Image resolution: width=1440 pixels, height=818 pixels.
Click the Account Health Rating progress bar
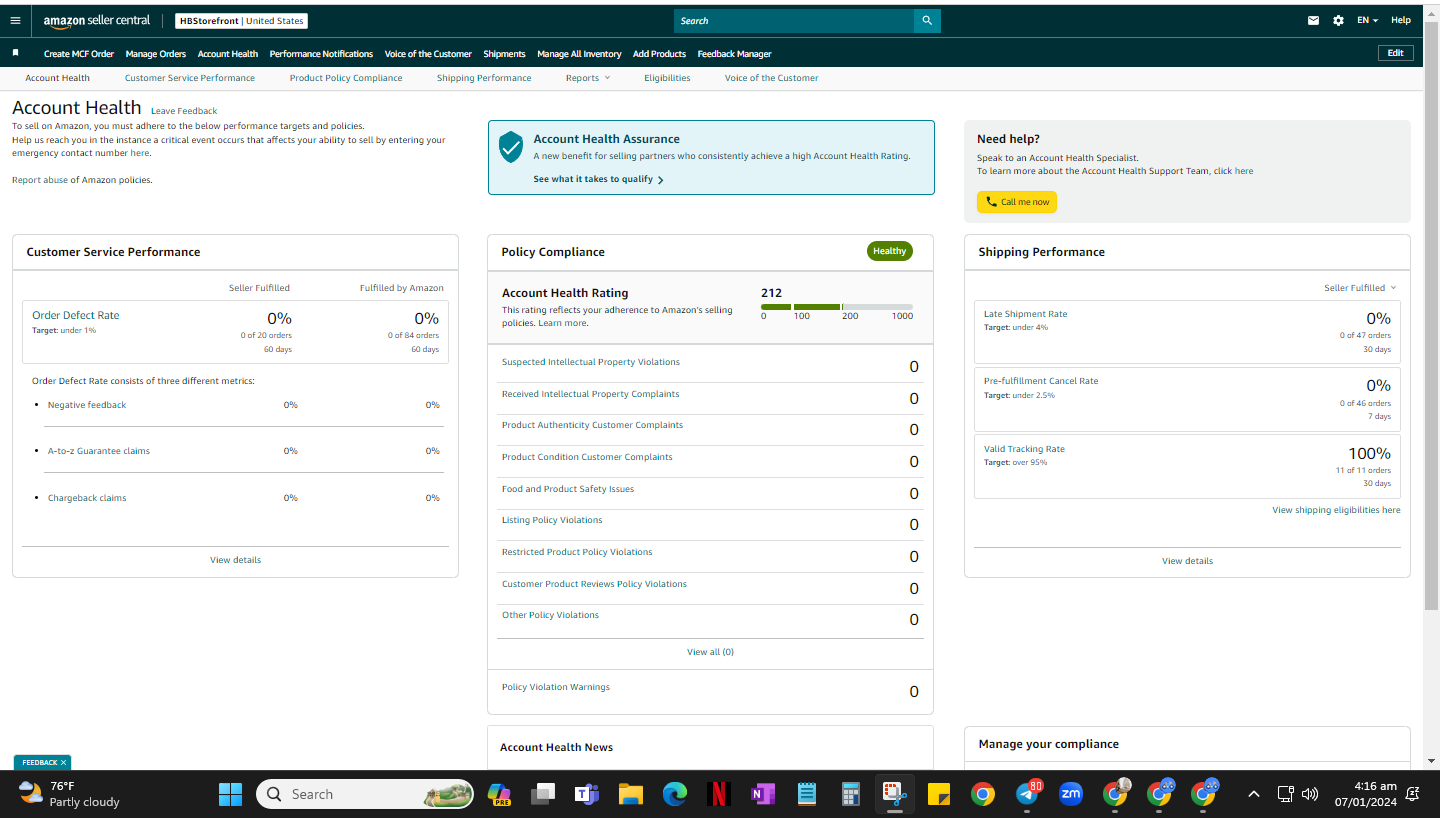(836, 307)
